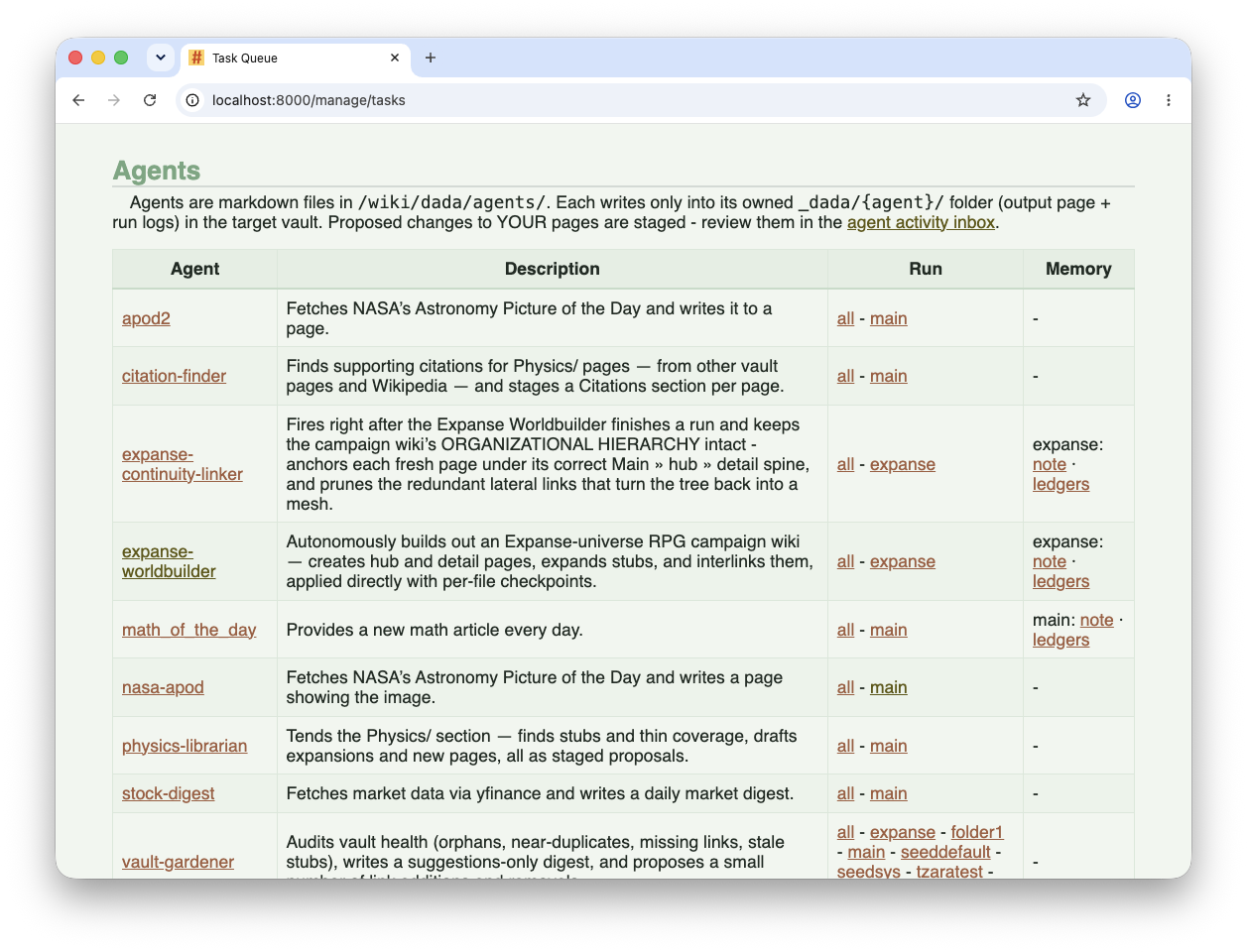The width and height of the screenshot is (1247, 952).
Task: Close the Task Queue tab
Action: point(395,58)
